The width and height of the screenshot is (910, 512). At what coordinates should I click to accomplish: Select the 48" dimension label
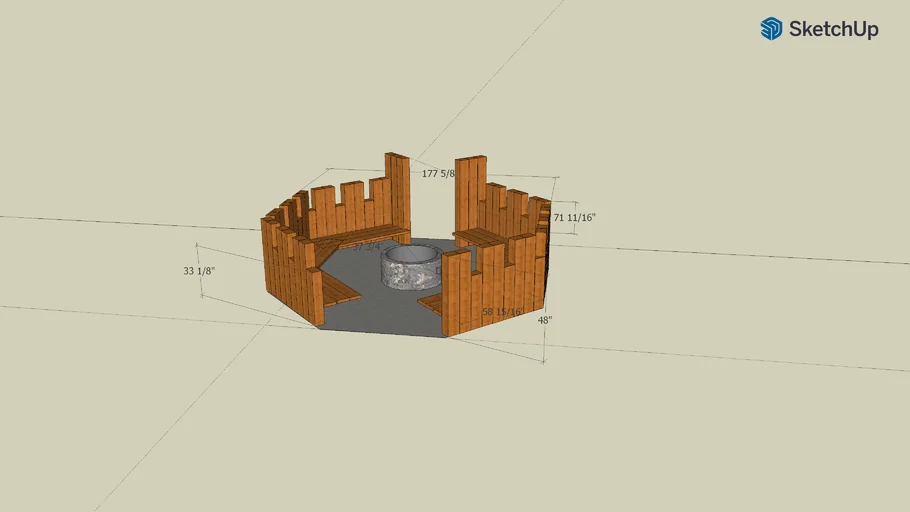coord(544,320)
